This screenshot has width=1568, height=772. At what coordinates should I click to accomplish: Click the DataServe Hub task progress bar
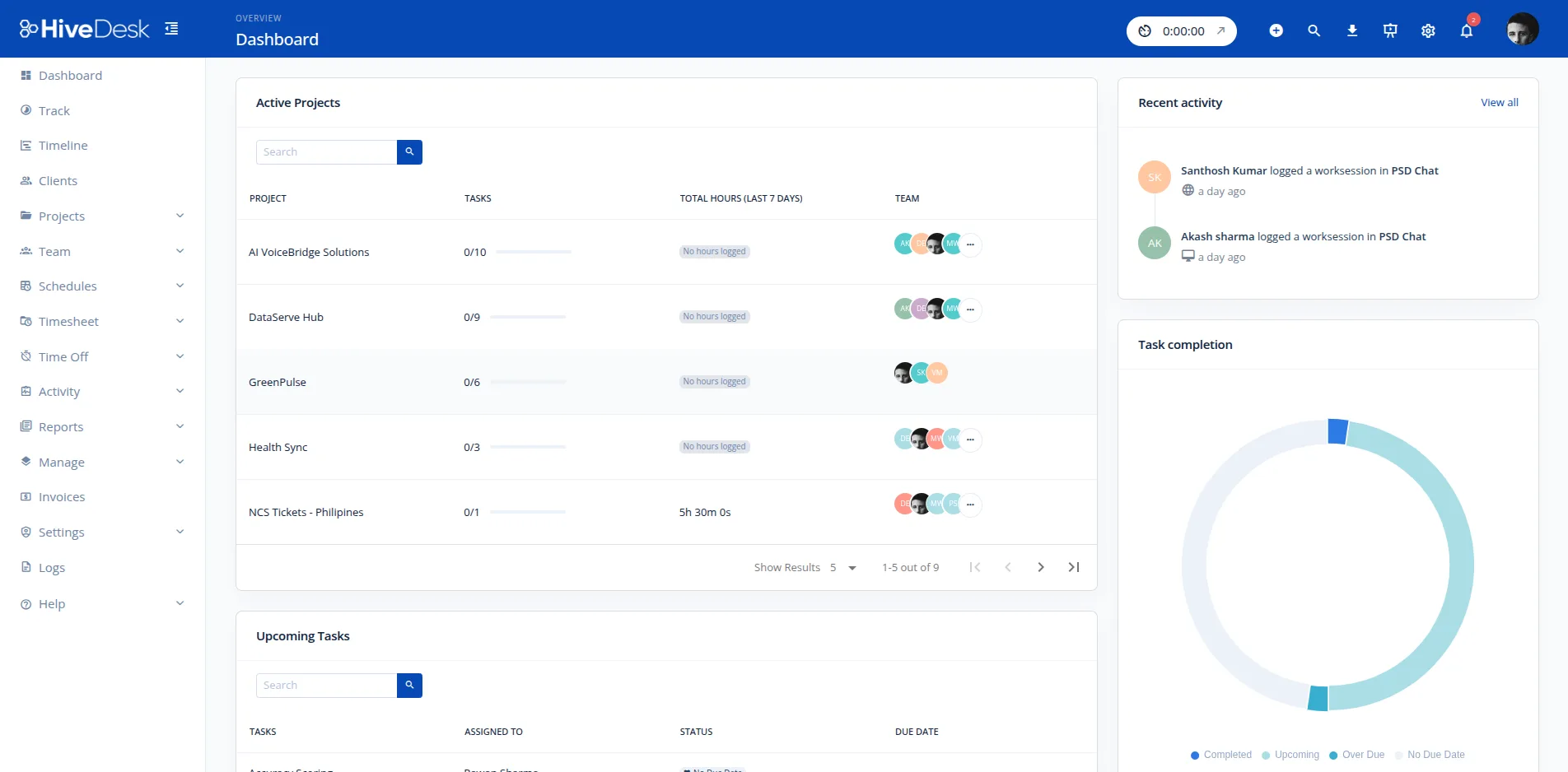(x=527, y=316)
